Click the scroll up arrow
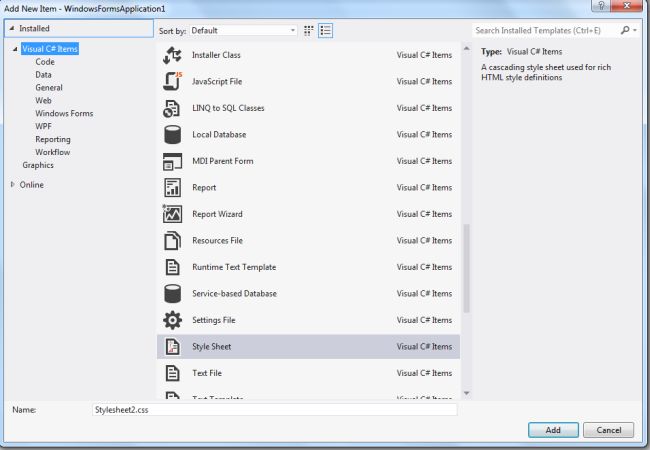The width and height of the screenshot is (650, 450). 466,48
